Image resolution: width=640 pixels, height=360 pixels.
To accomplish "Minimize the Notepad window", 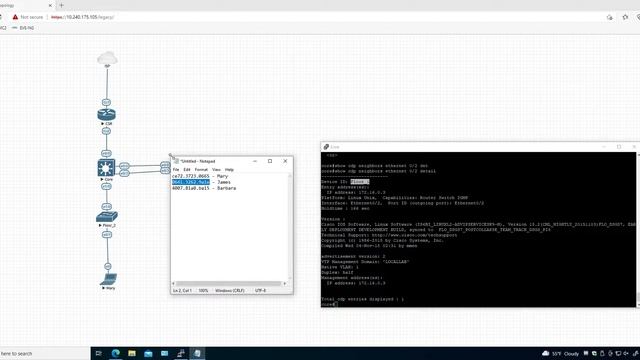I will 255,161.
